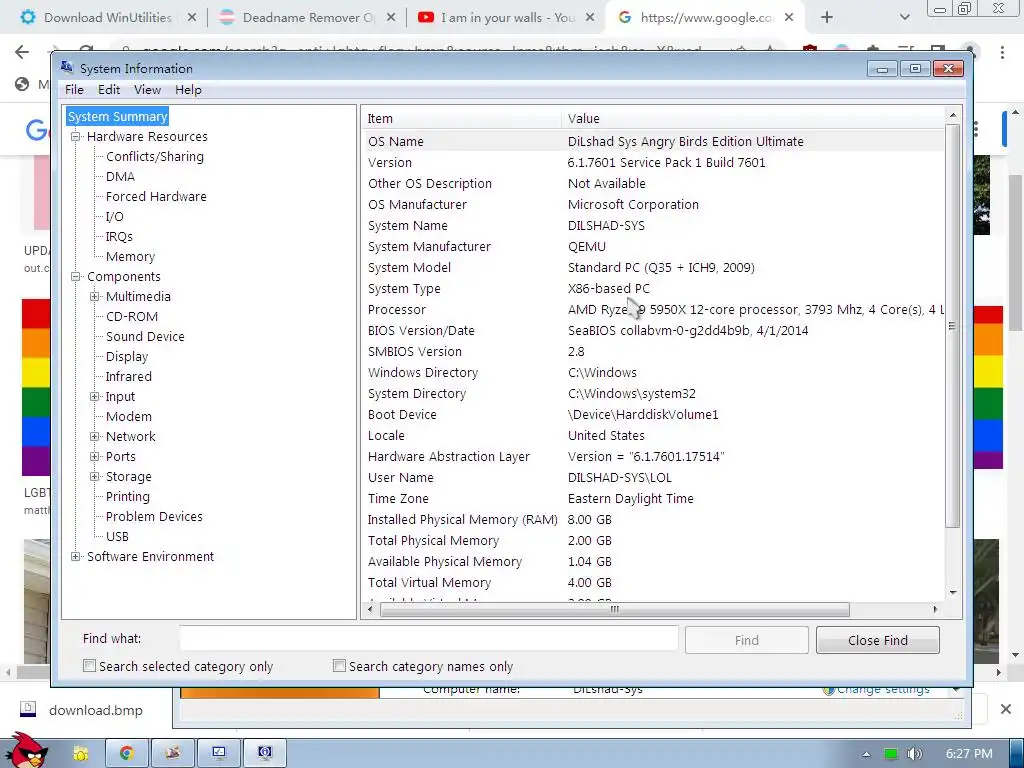Select CD-ROM under Components
The height and width of the screenshot is (768, 1024).
tap(132, 317)
